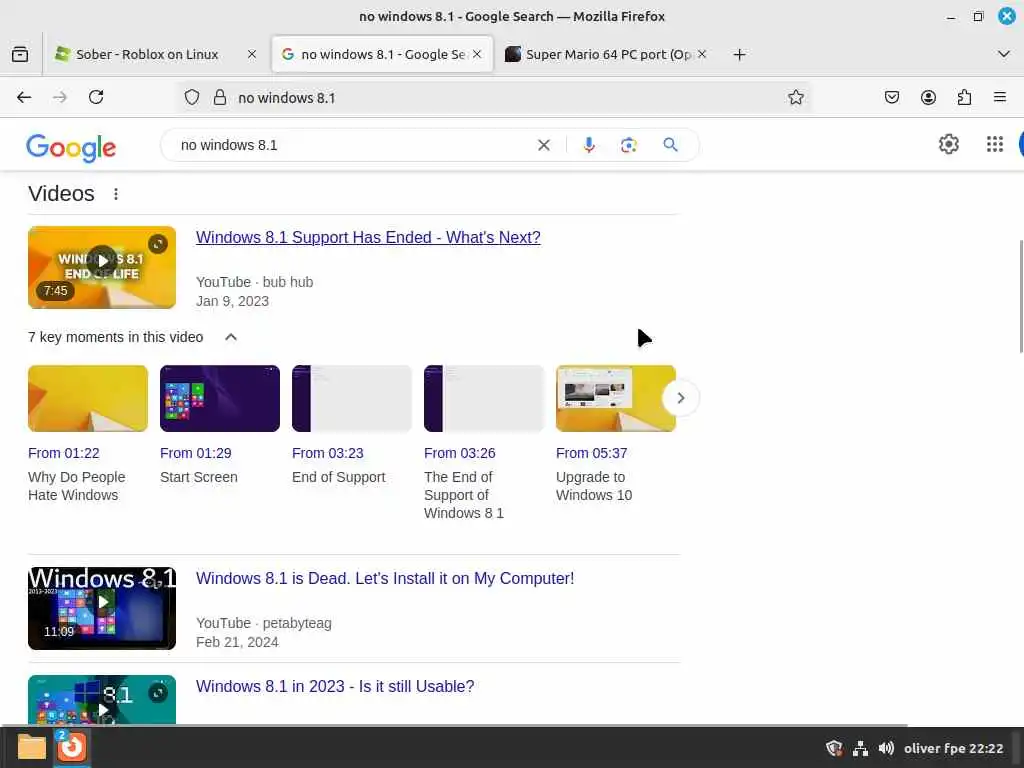Go to Google home via logo
The height and width of the screenshot is (768, 1024).
[71, 148]
